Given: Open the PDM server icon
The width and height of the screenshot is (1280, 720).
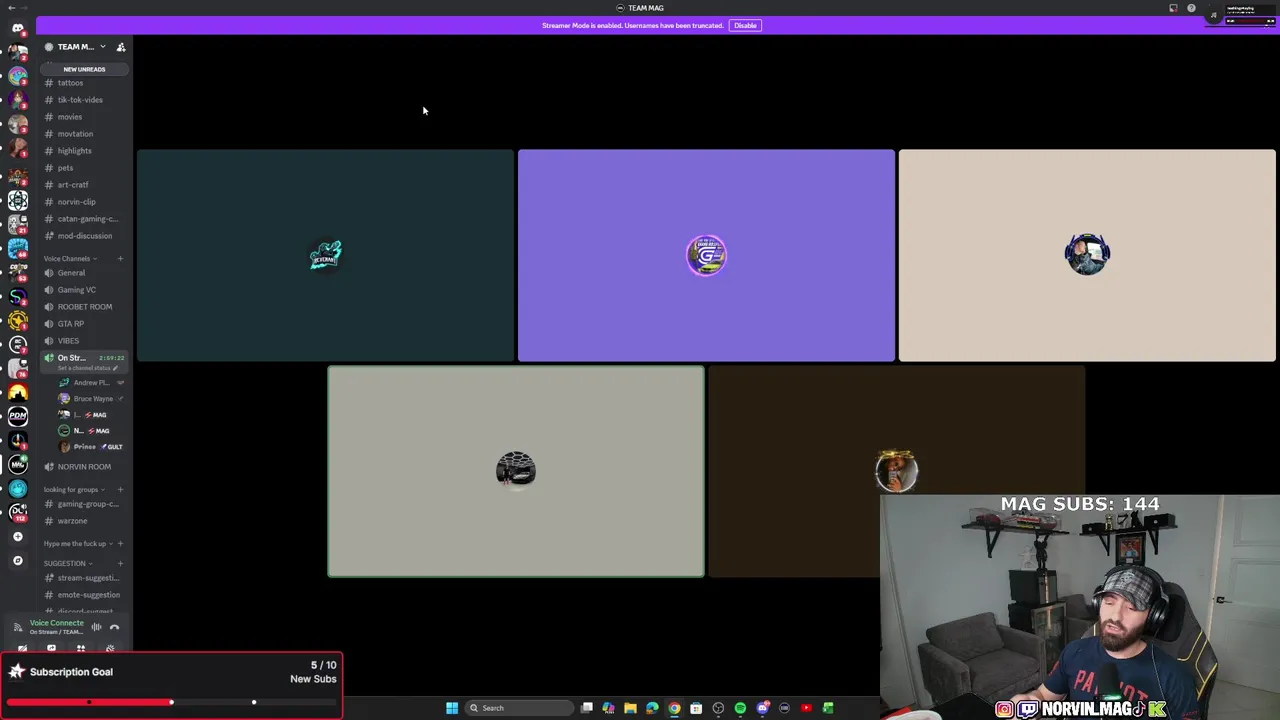Looking at the screenshot, I should [x=17, y=416].
